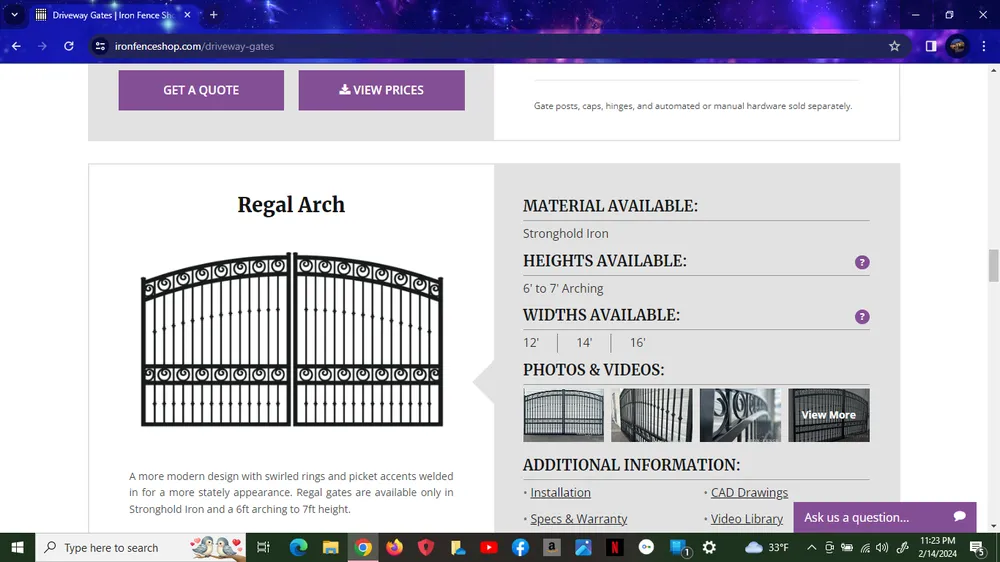Open the CAD Drawings link
The width and height of the screenshot is (1000, 562).
coord(749,493)
